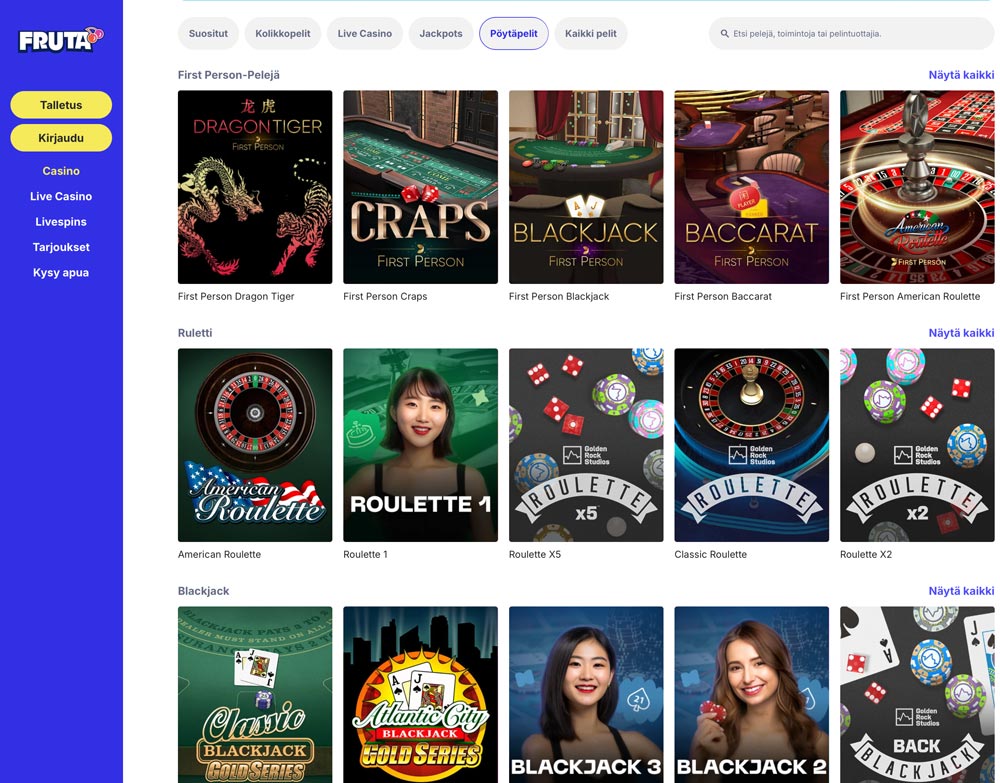Click the Fruta logo
Screen dimensions: 1000x783
pos(61,40)
